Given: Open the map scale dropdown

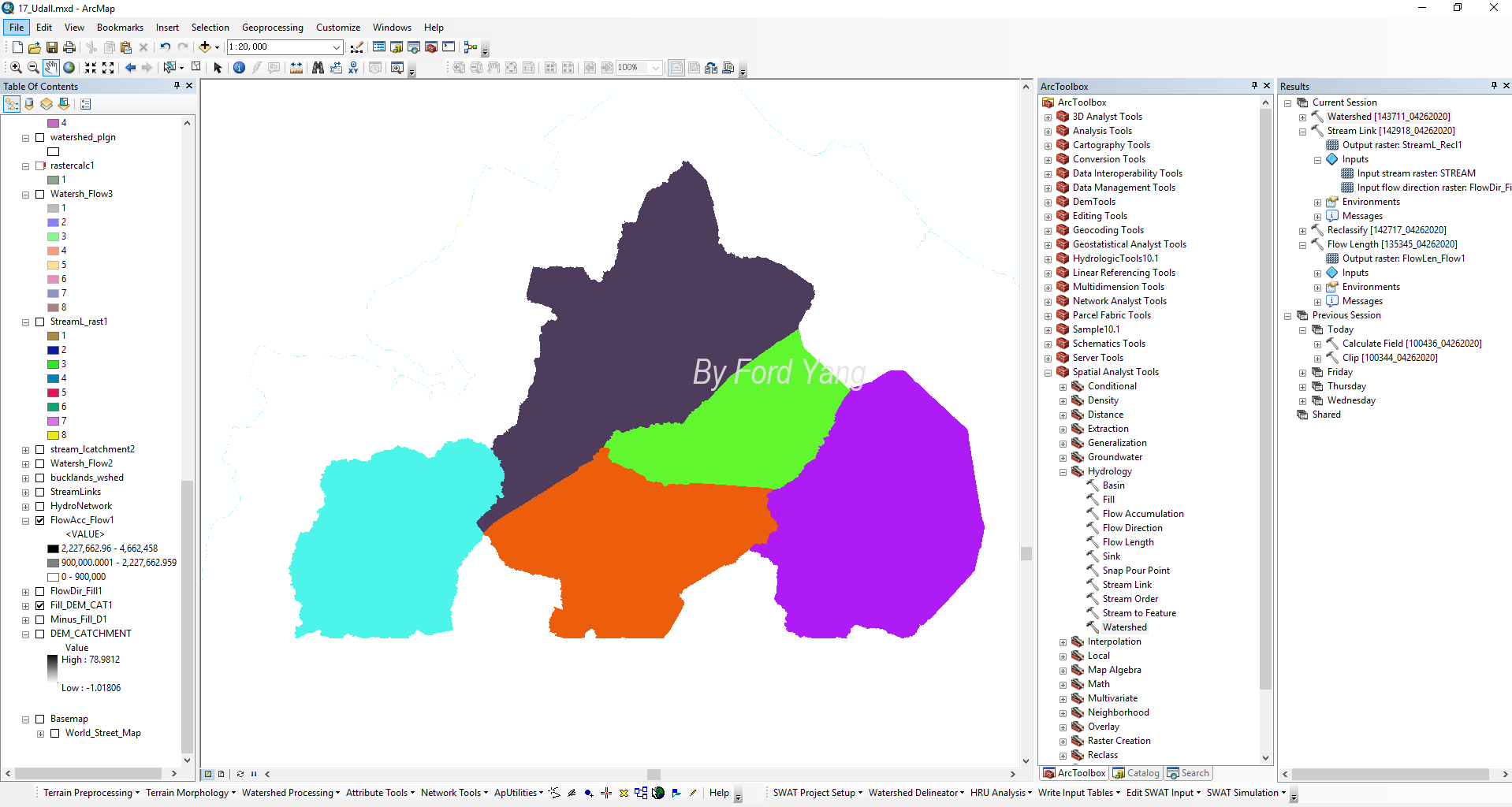Looking at the screenshot, I should pos(337,47).
